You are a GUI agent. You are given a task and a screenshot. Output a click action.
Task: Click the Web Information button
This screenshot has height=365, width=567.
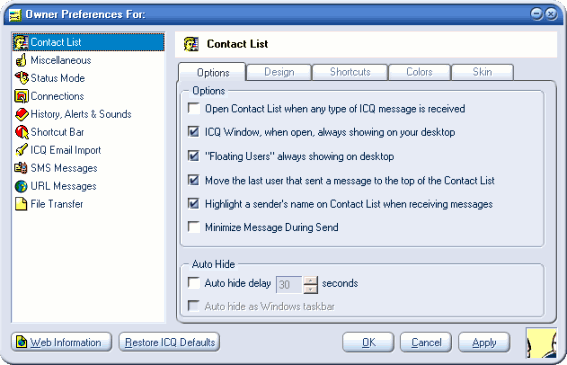61,342
